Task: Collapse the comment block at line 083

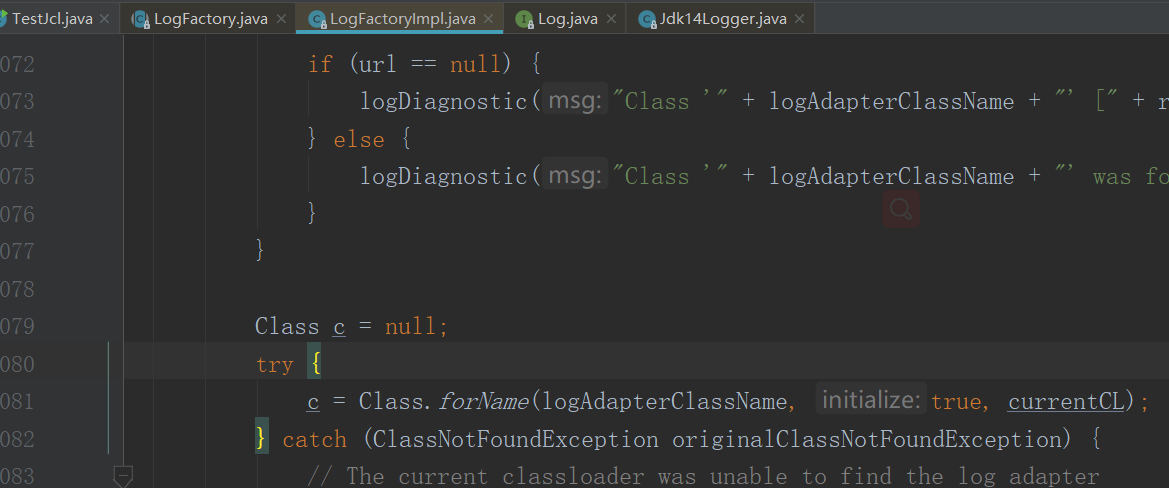Action: click(x=122, y=475)
